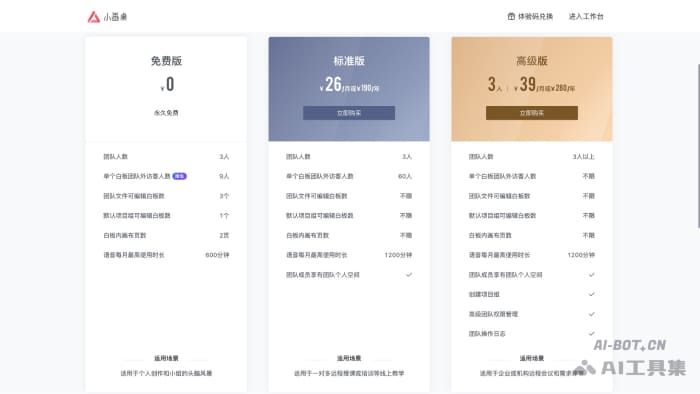
Task: Click the 60人 value in 标准版
Action: (405, 176)
